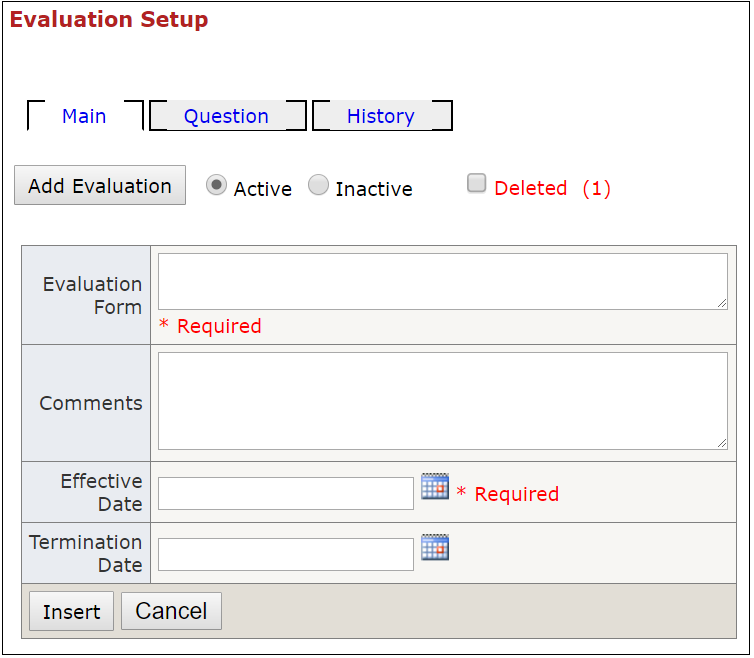754x658 pixels.
Task: Focus the Effective Date input field
Action: 286,494
